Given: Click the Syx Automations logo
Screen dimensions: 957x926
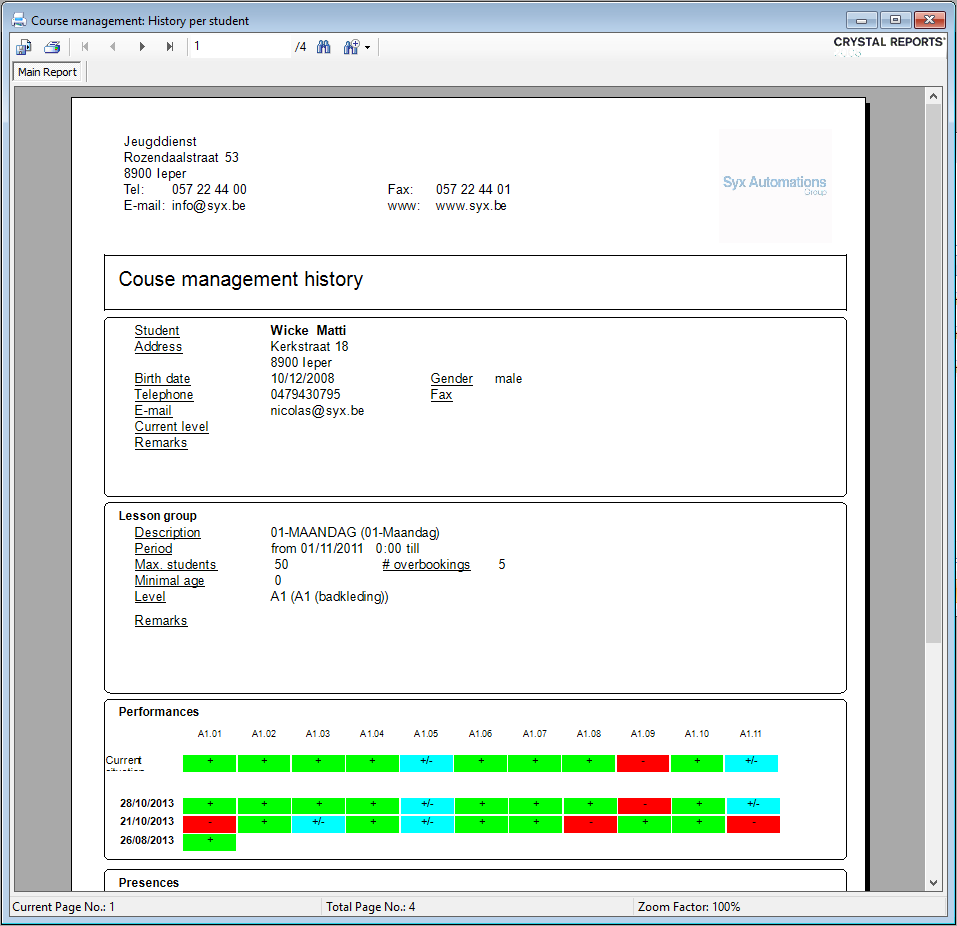Looking at the screenshot, I should (x=775, y=185).
